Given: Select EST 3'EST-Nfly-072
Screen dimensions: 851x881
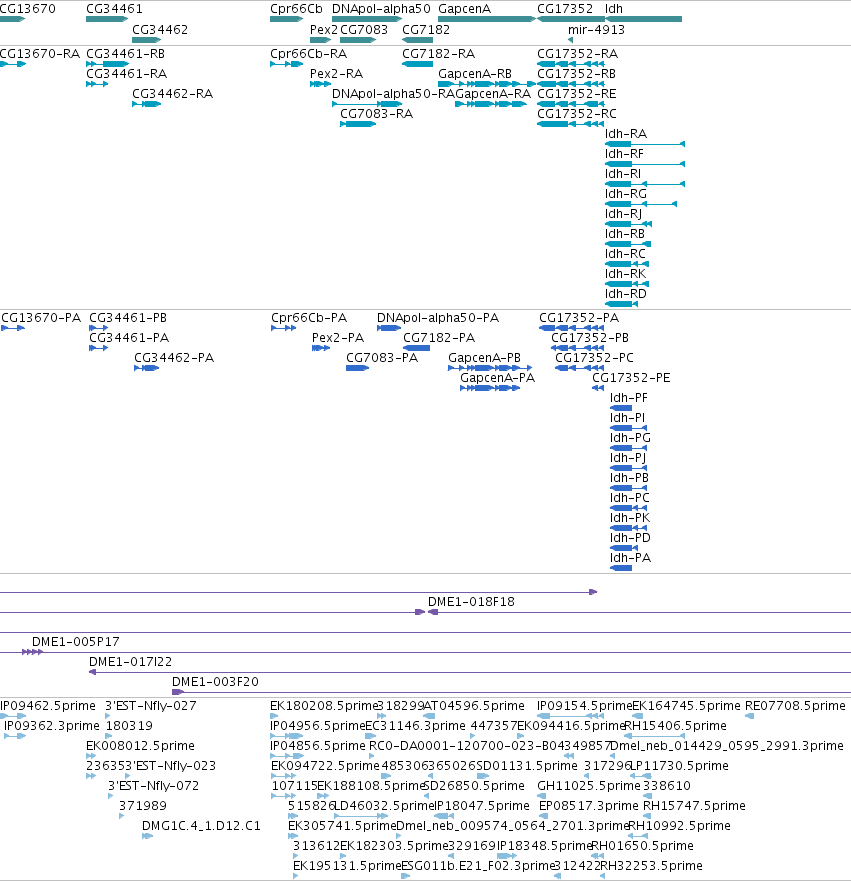Looking at the screenshot, I should [x=153, y=786].
